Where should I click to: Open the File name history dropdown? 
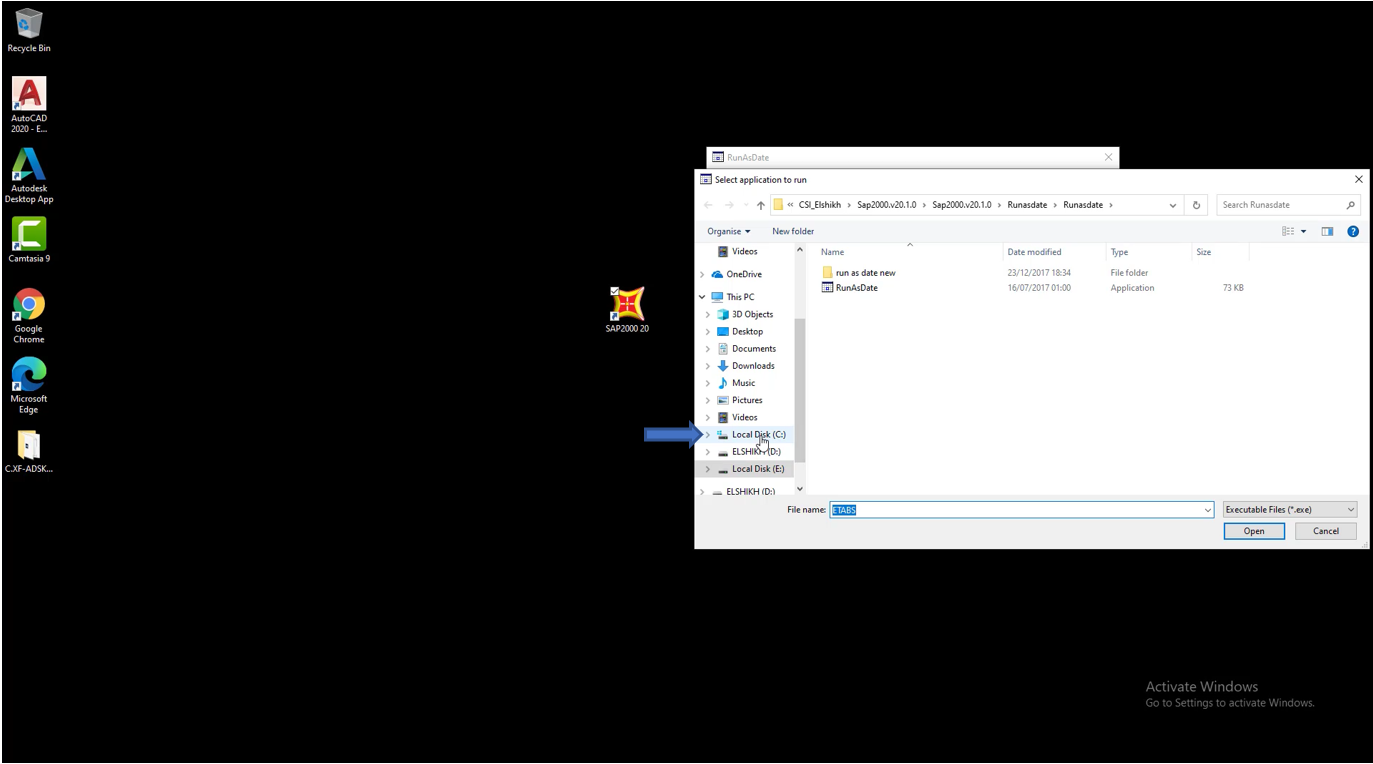(x=1208, y=510)
